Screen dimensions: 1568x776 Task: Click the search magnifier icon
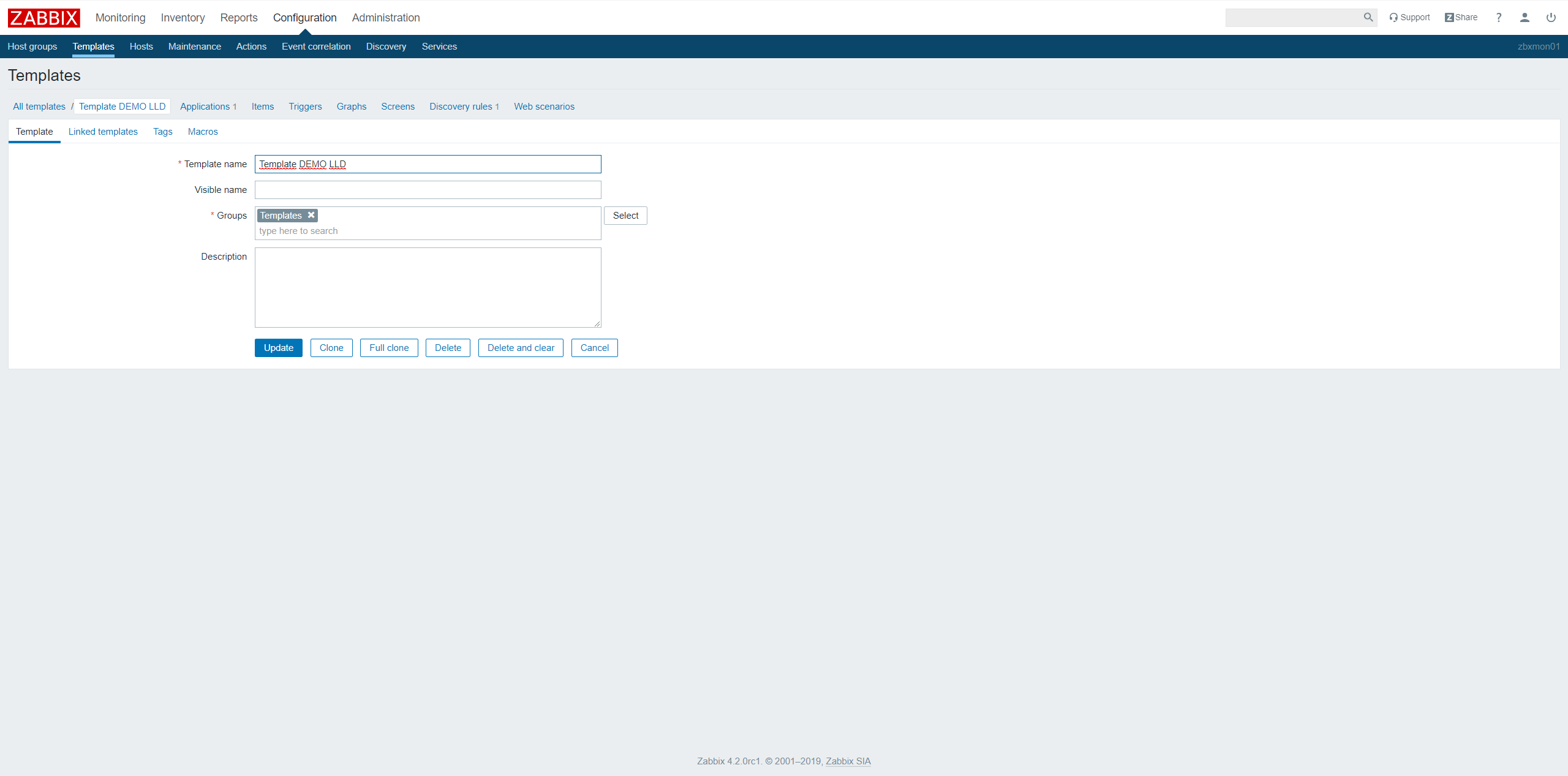click(1368, 17)
